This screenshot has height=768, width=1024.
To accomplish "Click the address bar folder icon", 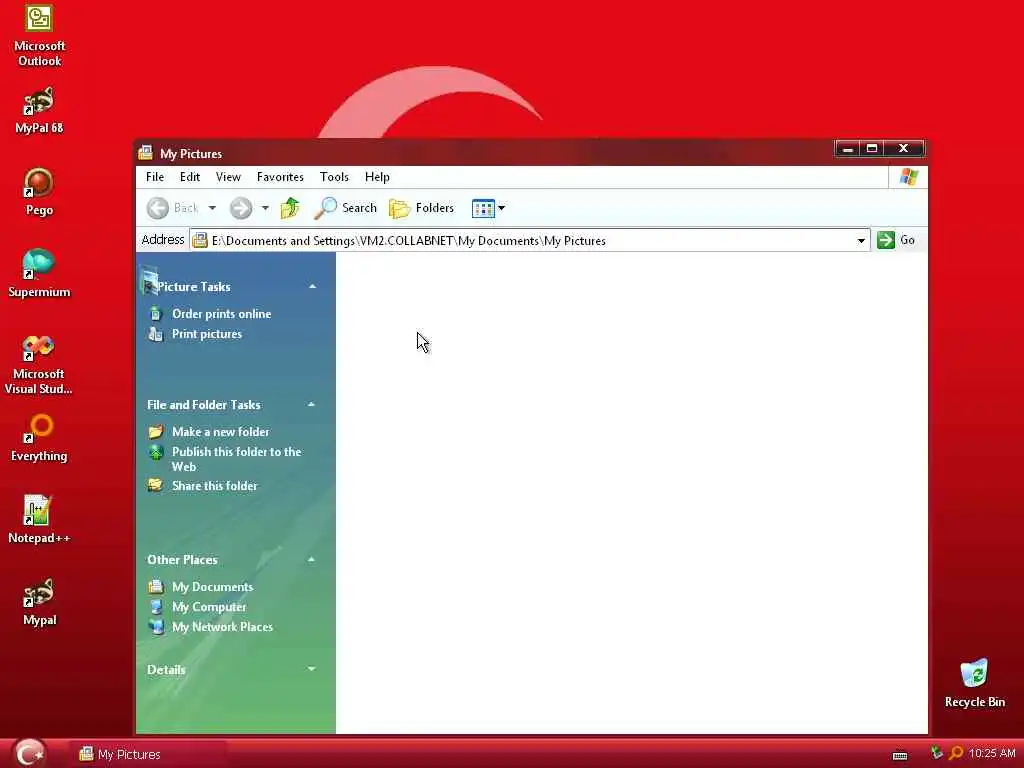I will coord(200,240).
